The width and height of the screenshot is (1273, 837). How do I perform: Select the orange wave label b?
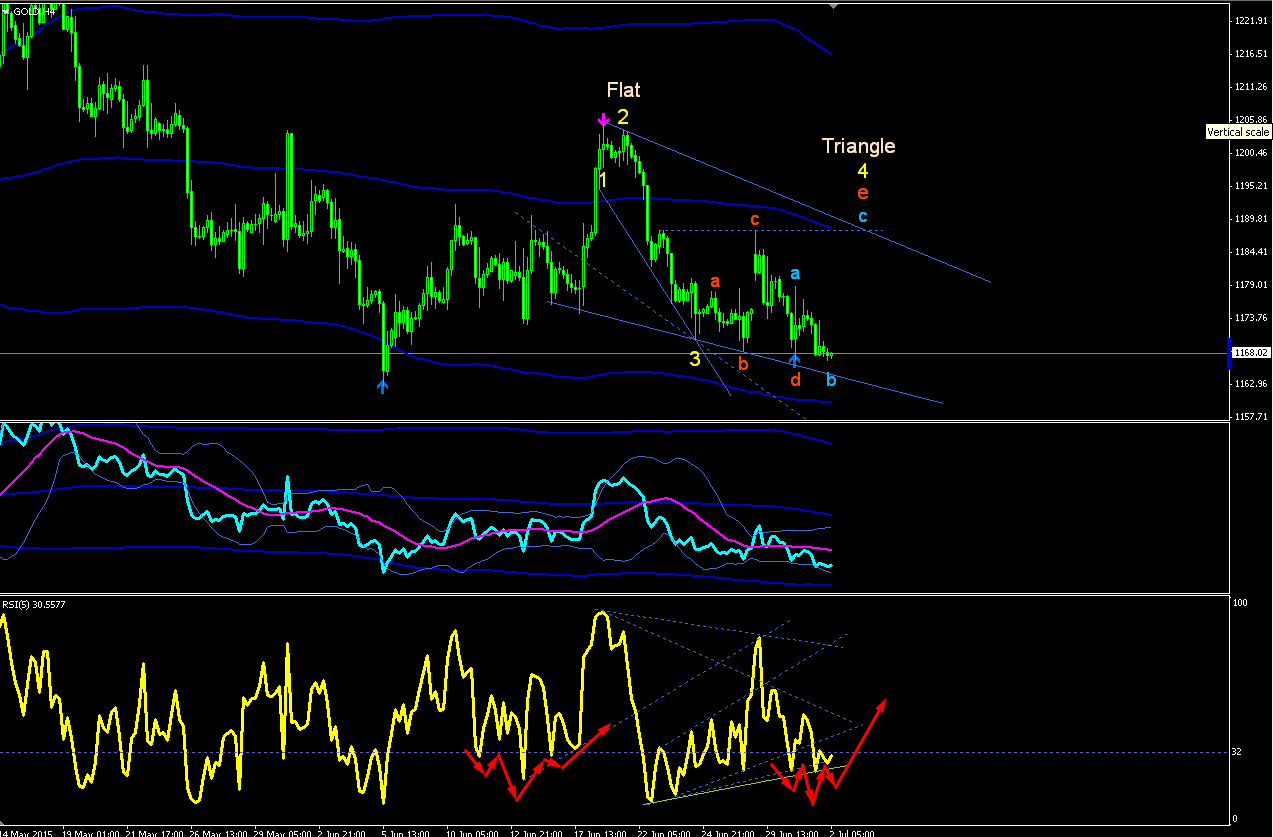743,364
